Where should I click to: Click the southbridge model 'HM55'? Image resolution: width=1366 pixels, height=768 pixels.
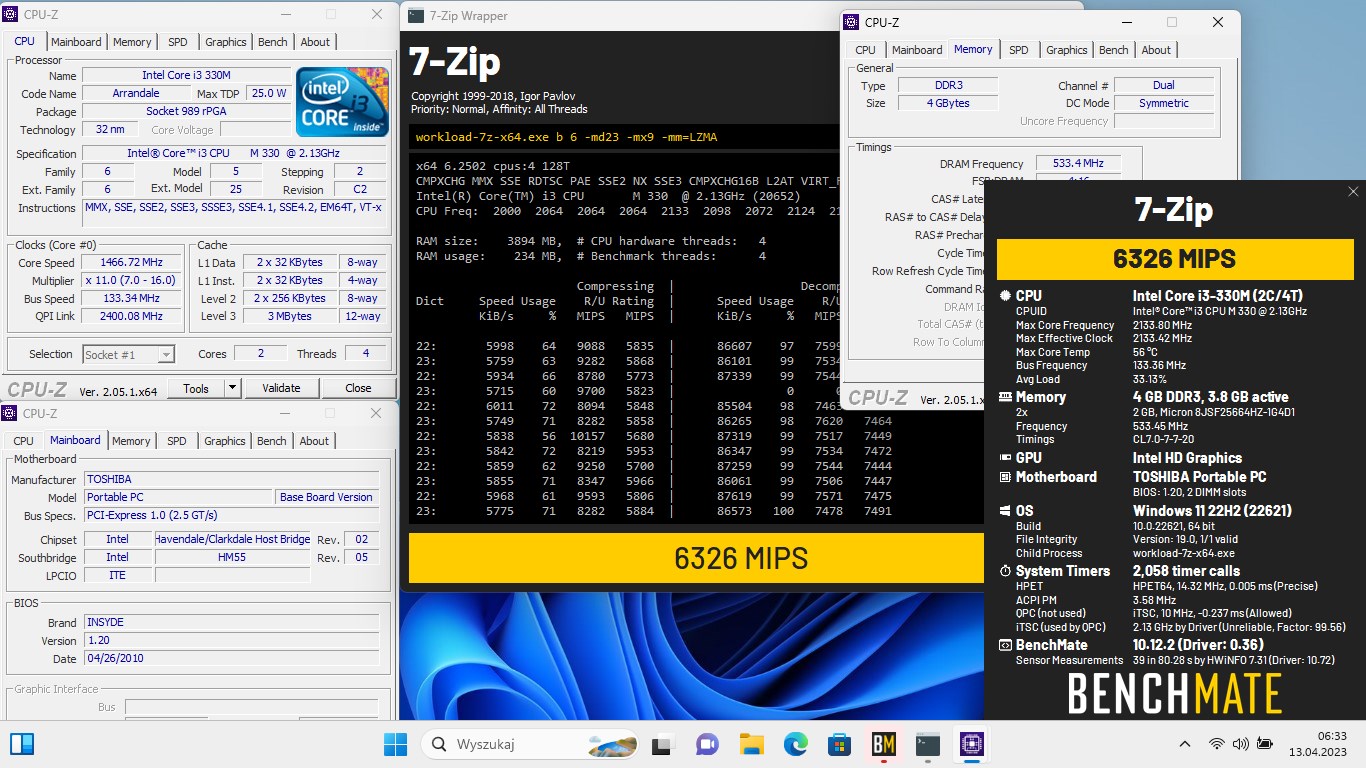point(233,557)
